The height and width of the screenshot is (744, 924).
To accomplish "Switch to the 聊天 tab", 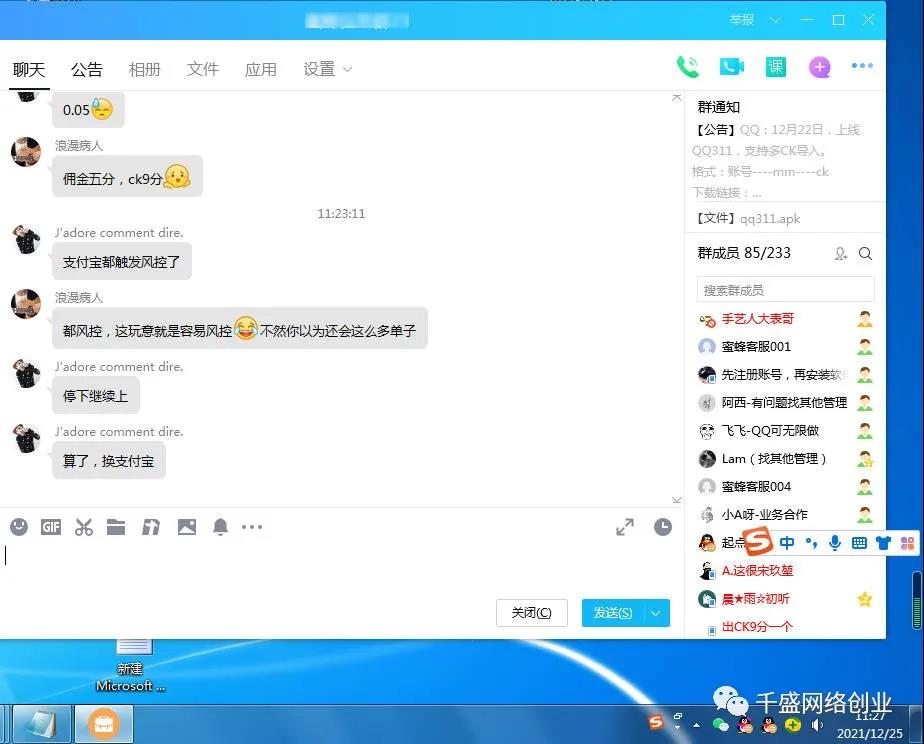I will click(x=29, y=70).
